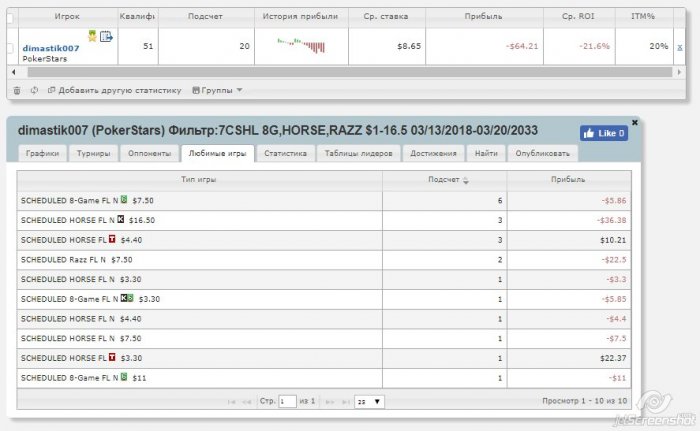Viewport: 700px width, 431px height.
Task: Tick the checkbox in the dimastik007 row
Action: tap(11, 47)
